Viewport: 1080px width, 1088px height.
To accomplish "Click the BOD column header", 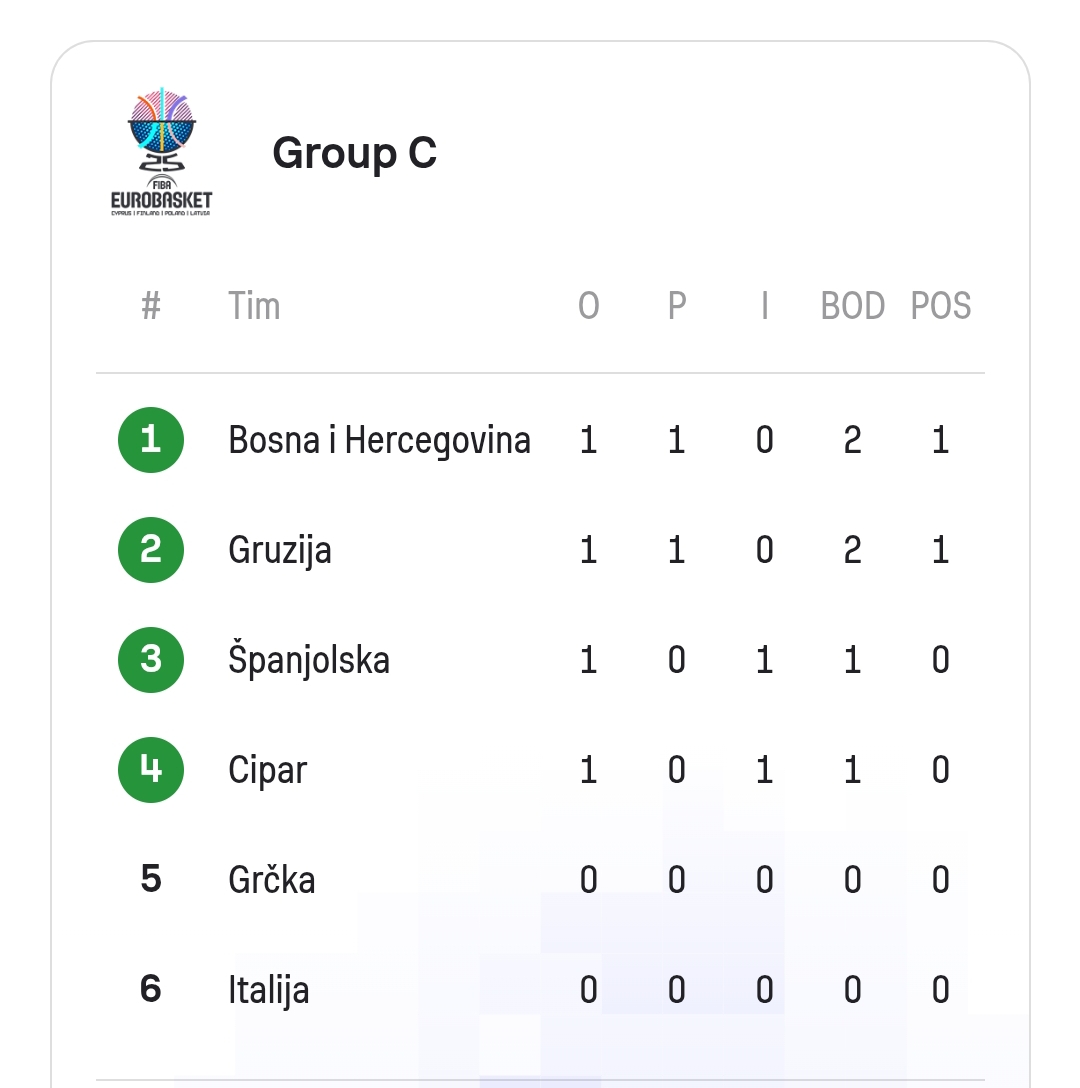I will tap(852, 306).
